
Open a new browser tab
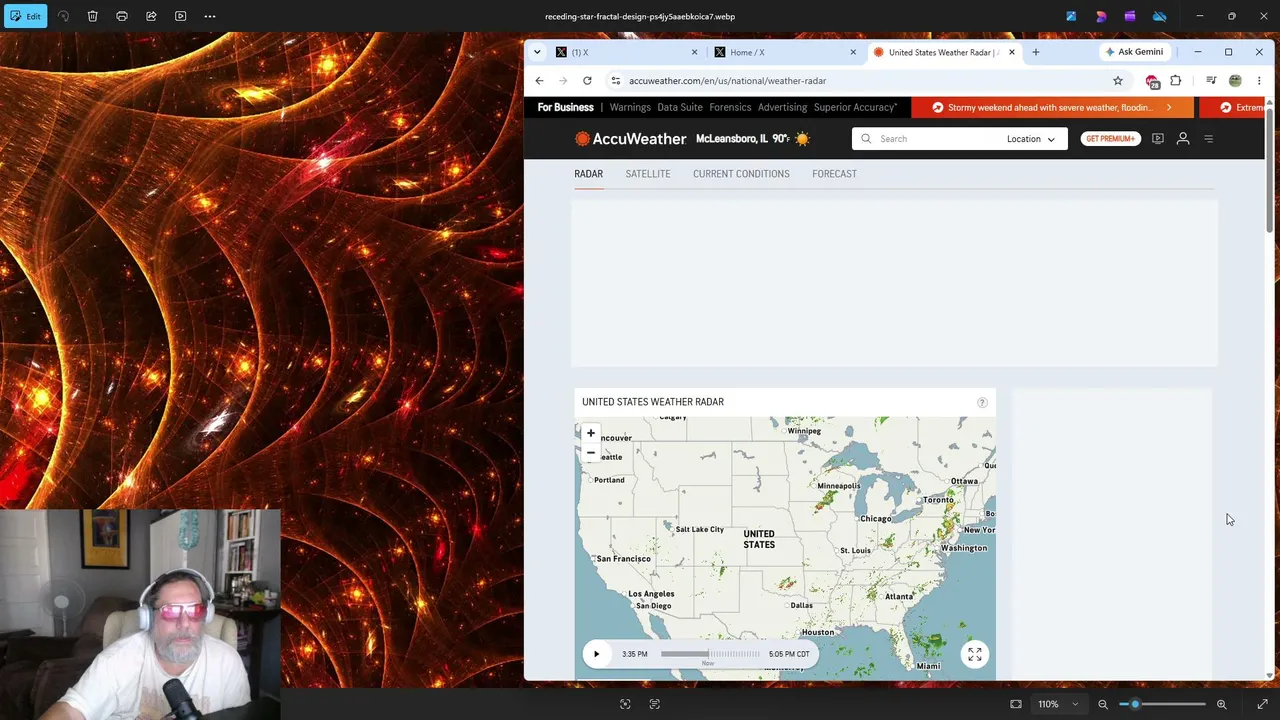click(1036, 52)
